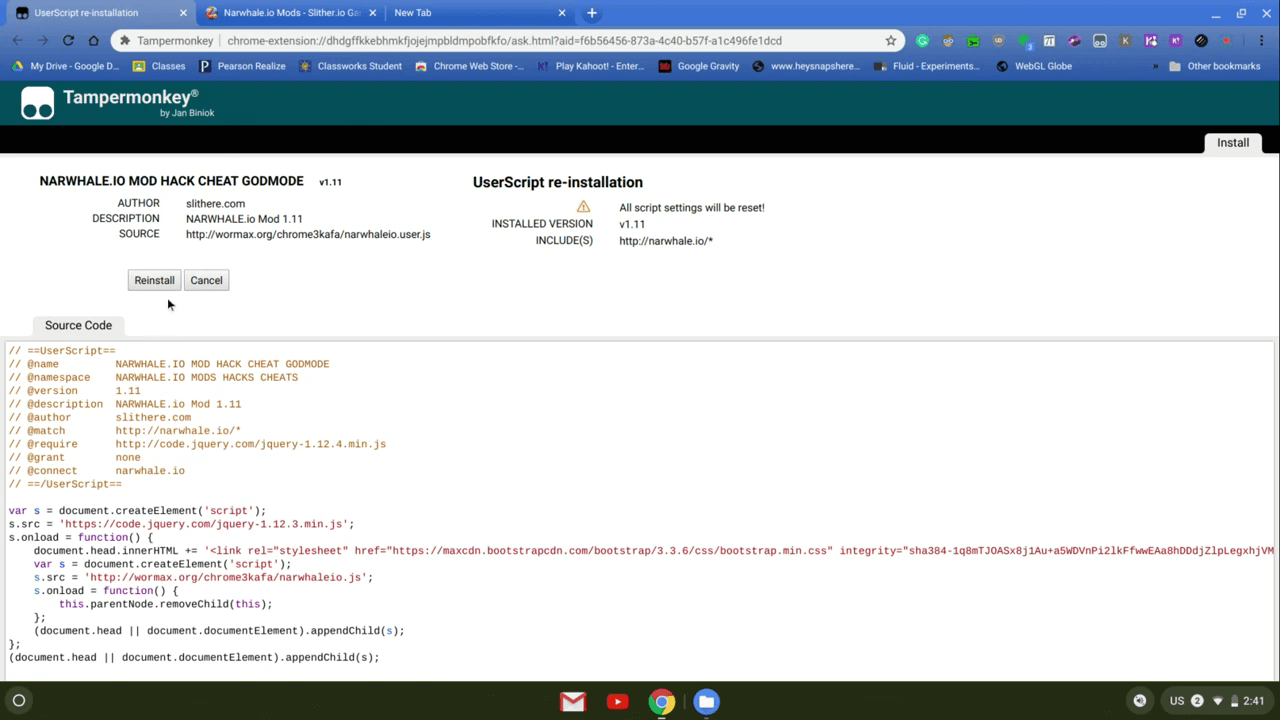The width and height of the screenshot is (1280, 720).
Task: Go back one page
Action: [17, 41]
